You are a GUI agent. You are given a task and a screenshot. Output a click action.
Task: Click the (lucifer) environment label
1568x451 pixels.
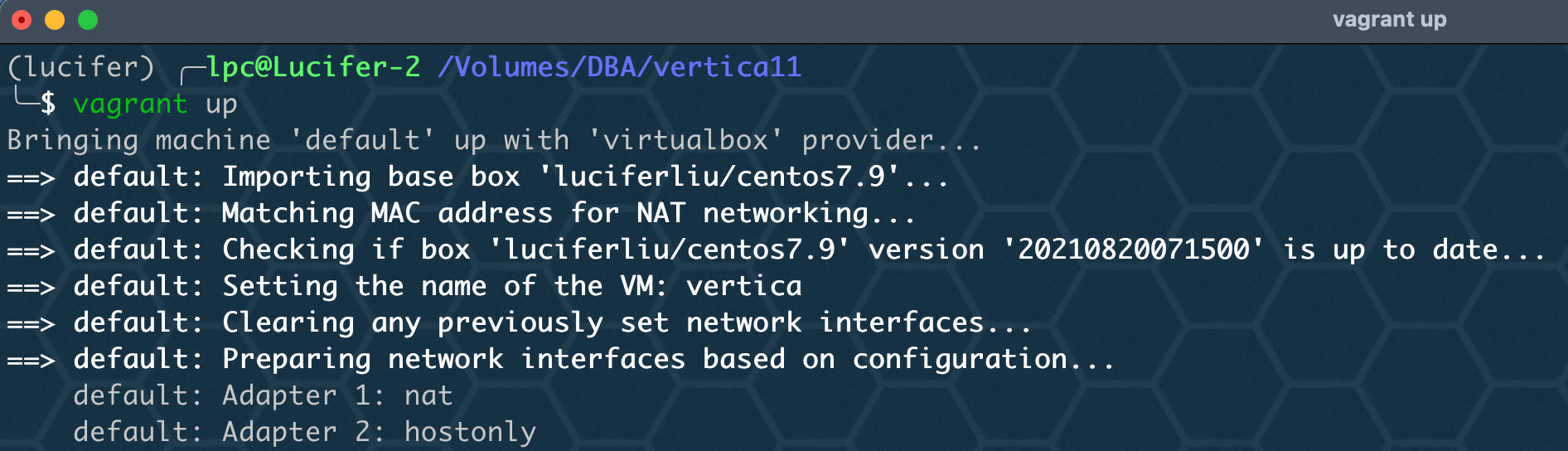pyautogui.click(x=81, y=66)
